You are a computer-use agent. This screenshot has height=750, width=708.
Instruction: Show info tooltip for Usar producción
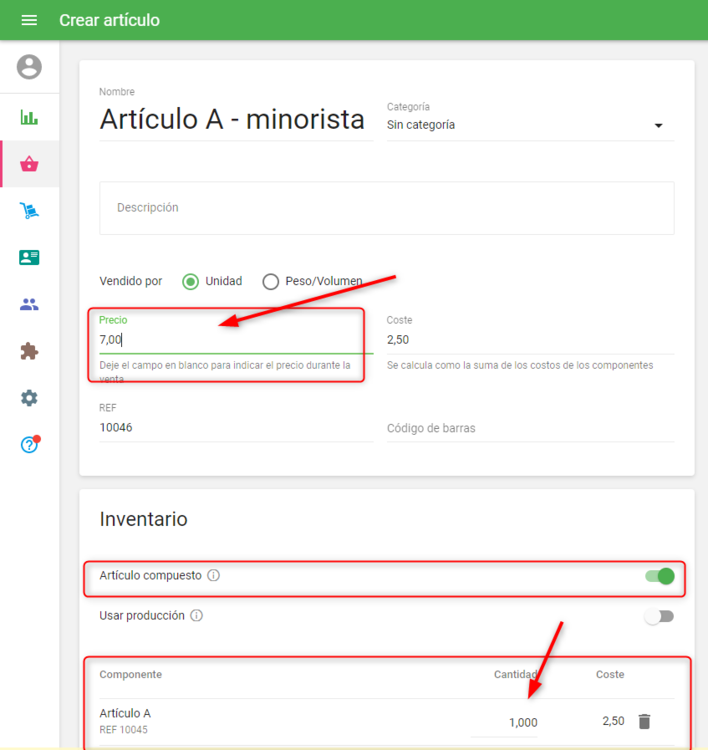[x=197, y=616]
